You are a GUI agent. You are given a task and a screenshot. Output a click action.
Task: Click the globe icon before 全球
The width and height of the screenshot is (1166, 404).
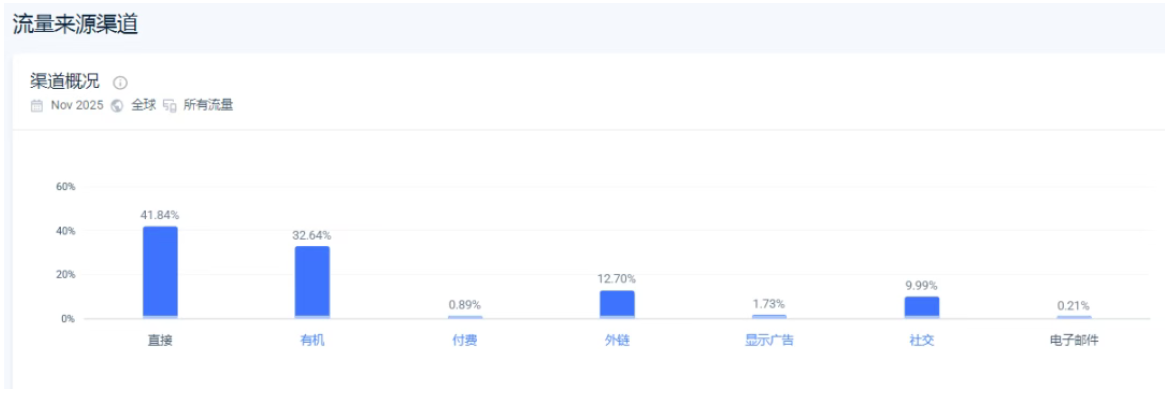coord(117,105)
